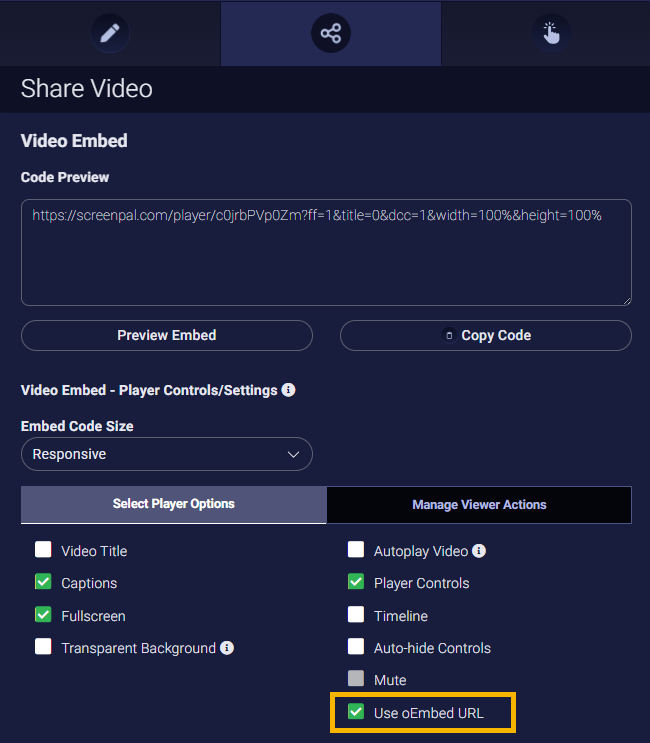Enable the Timeline checkbox
The image size is (650, 743).
[356, 615]
